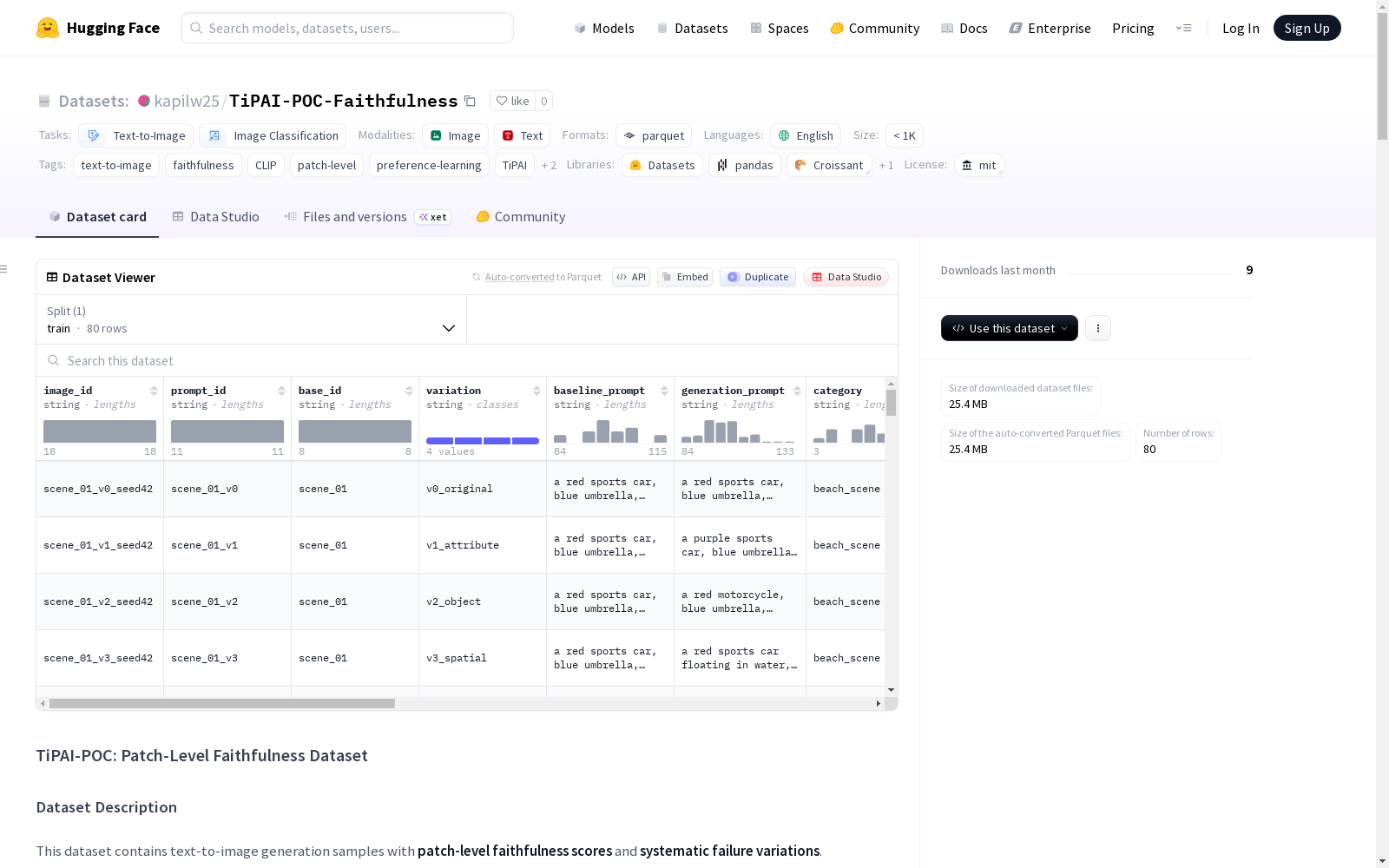Click the pandas library tag
This screenshot has width=1389, height=868.
[x=745, y=165]
